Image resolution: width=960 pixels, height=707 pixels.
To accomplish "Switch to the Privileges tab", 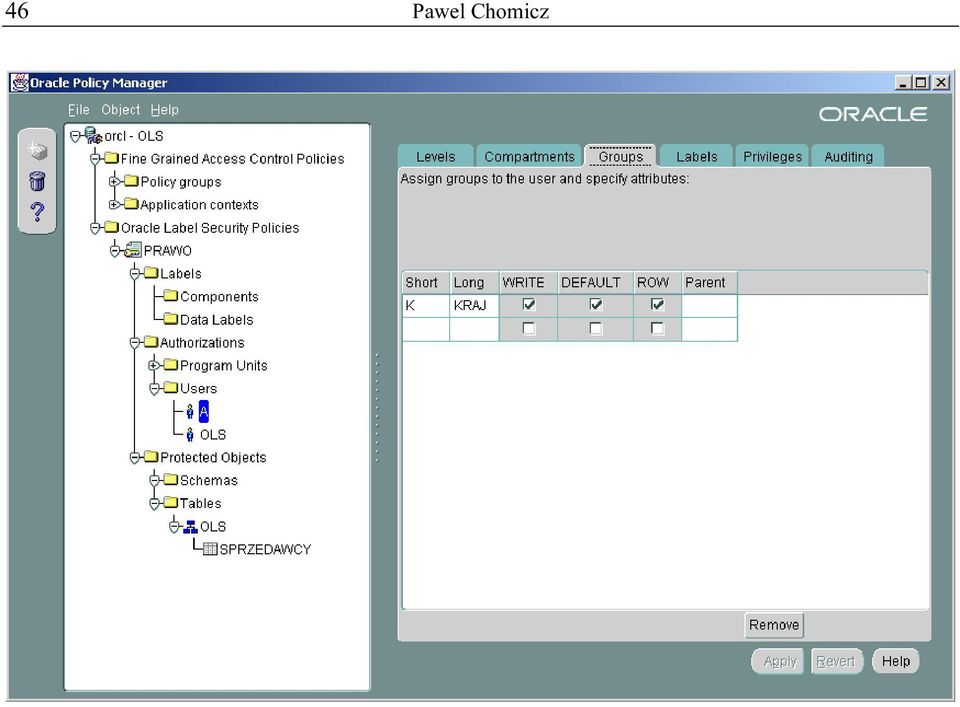I will 772,157.
